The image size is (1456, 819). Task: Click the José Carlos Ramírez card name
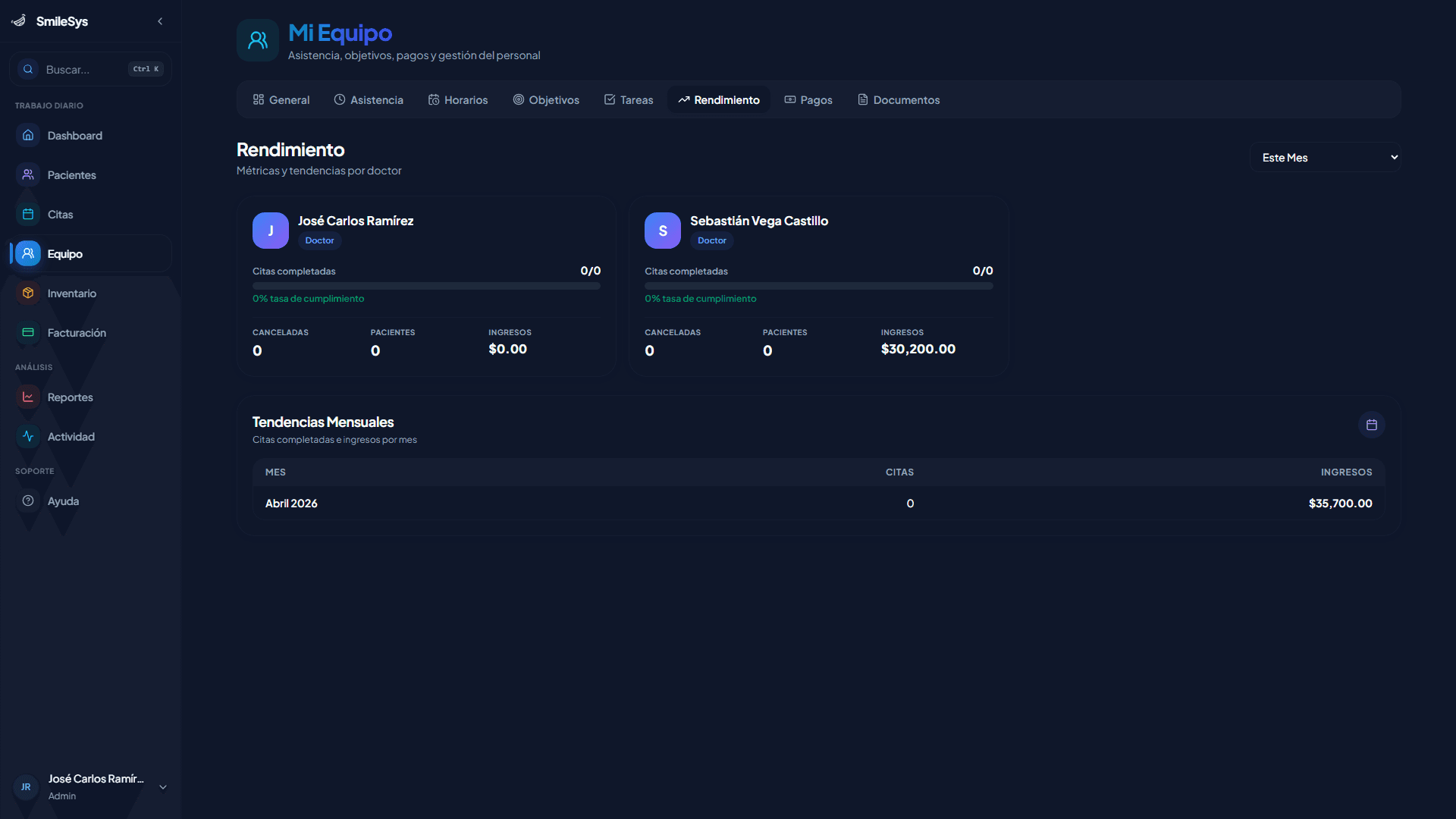coord(356,221)
